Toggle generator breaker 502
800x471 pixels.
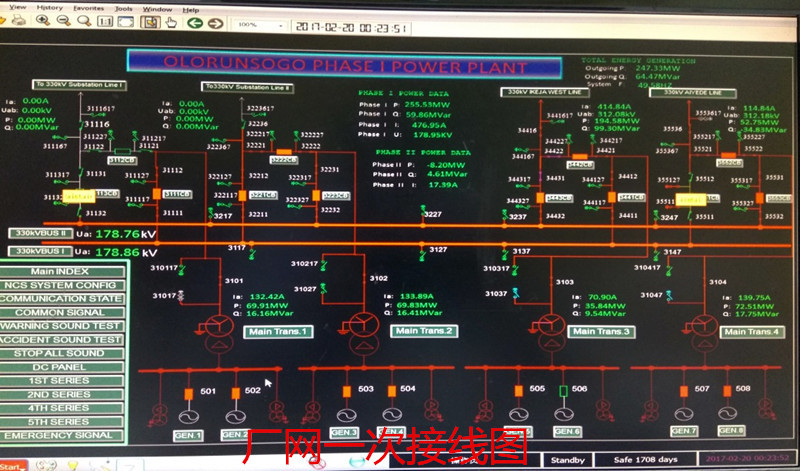pos(236,393)
